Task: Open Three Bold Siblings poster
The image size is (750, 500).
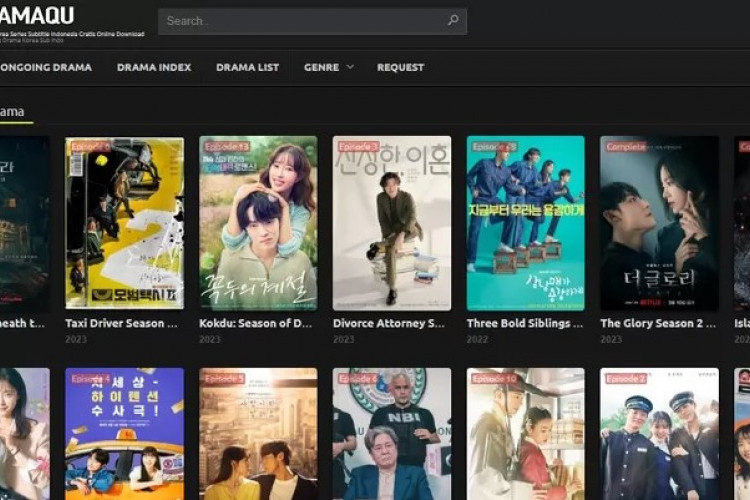Action: [x=526, y=223]
